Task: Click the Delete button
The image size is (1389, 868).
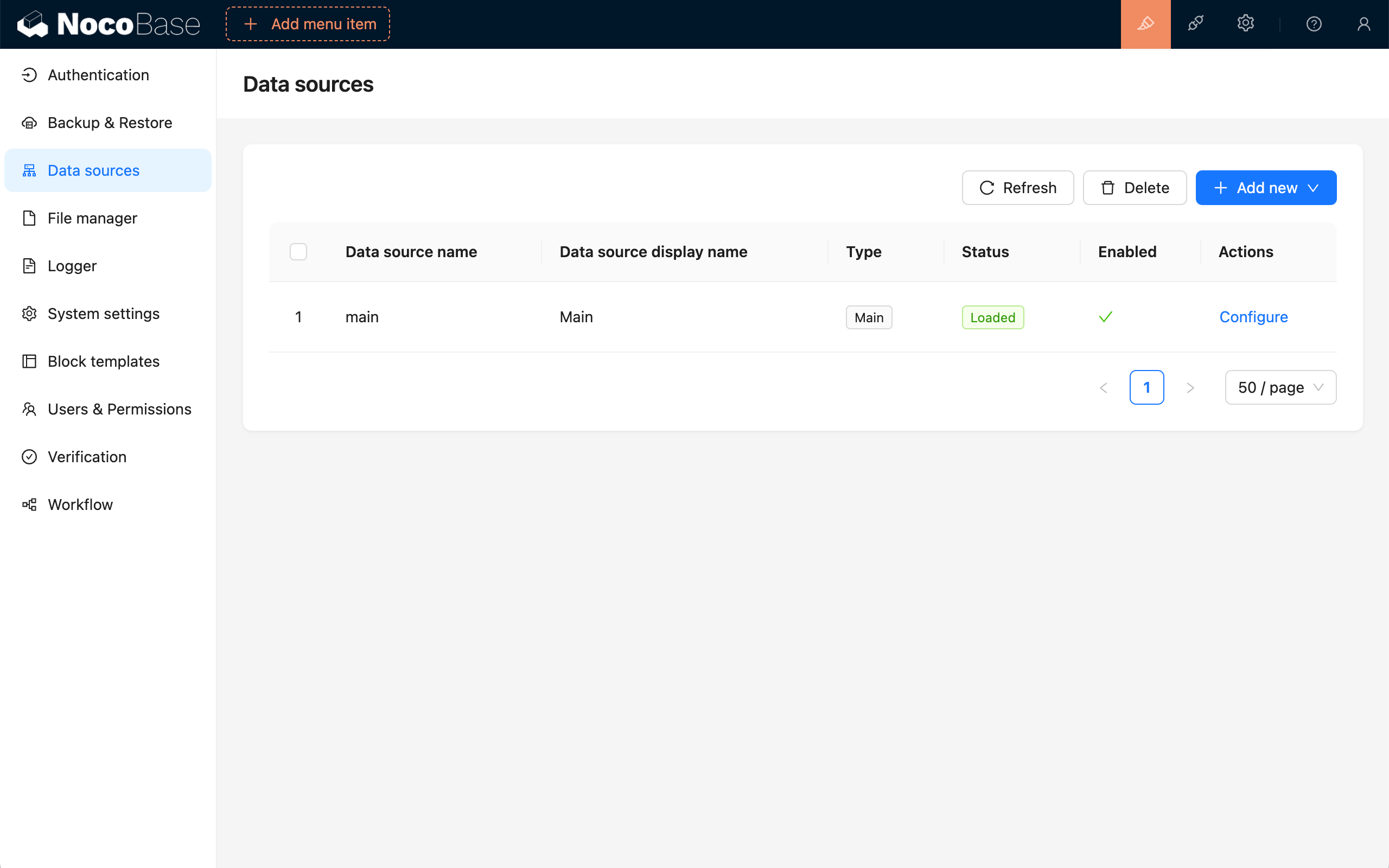Action: click(x=1134, y=188)
